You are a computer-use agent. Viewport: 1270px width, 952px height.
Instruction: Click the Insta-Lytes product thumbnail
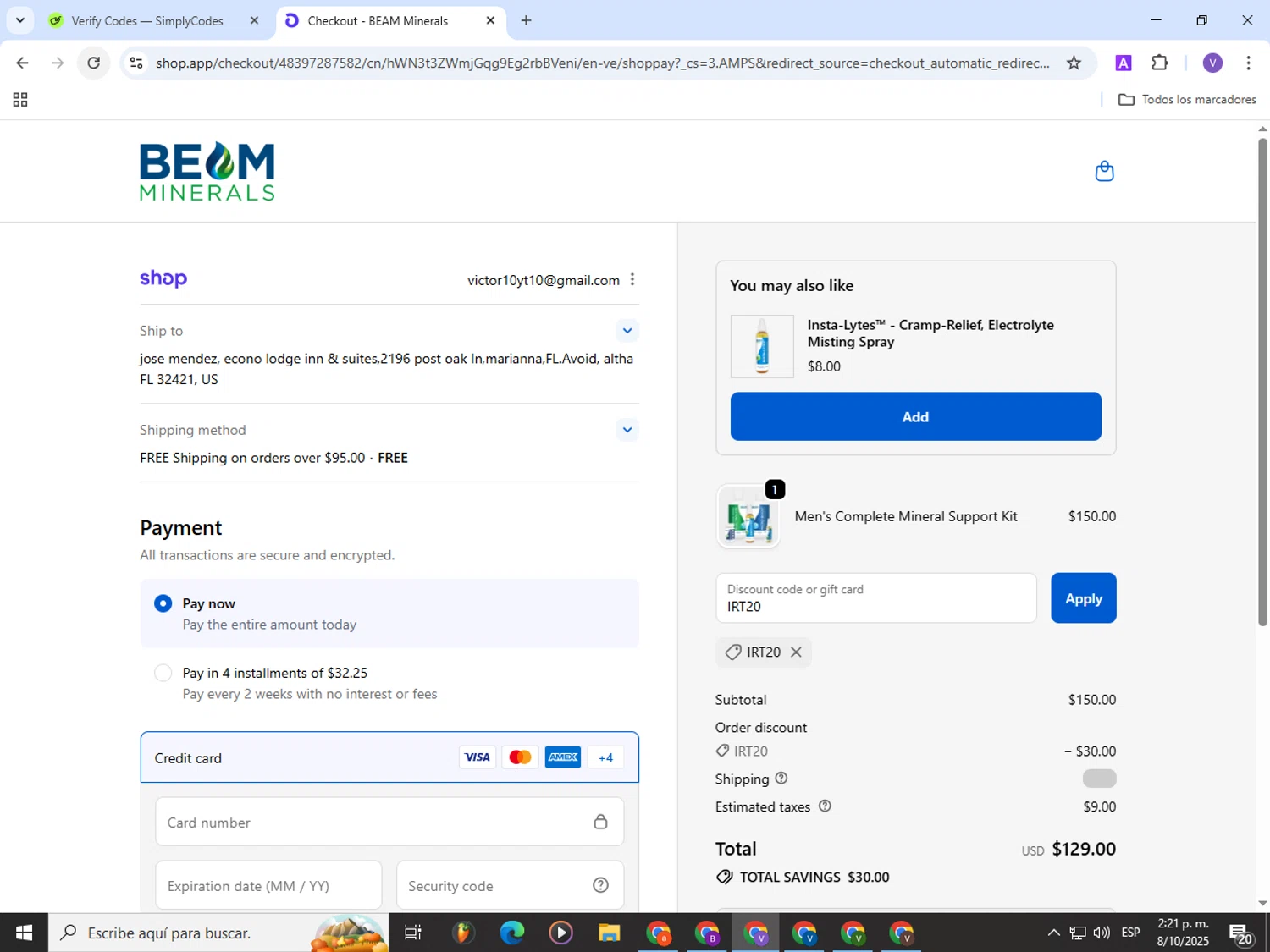(762, 346)
